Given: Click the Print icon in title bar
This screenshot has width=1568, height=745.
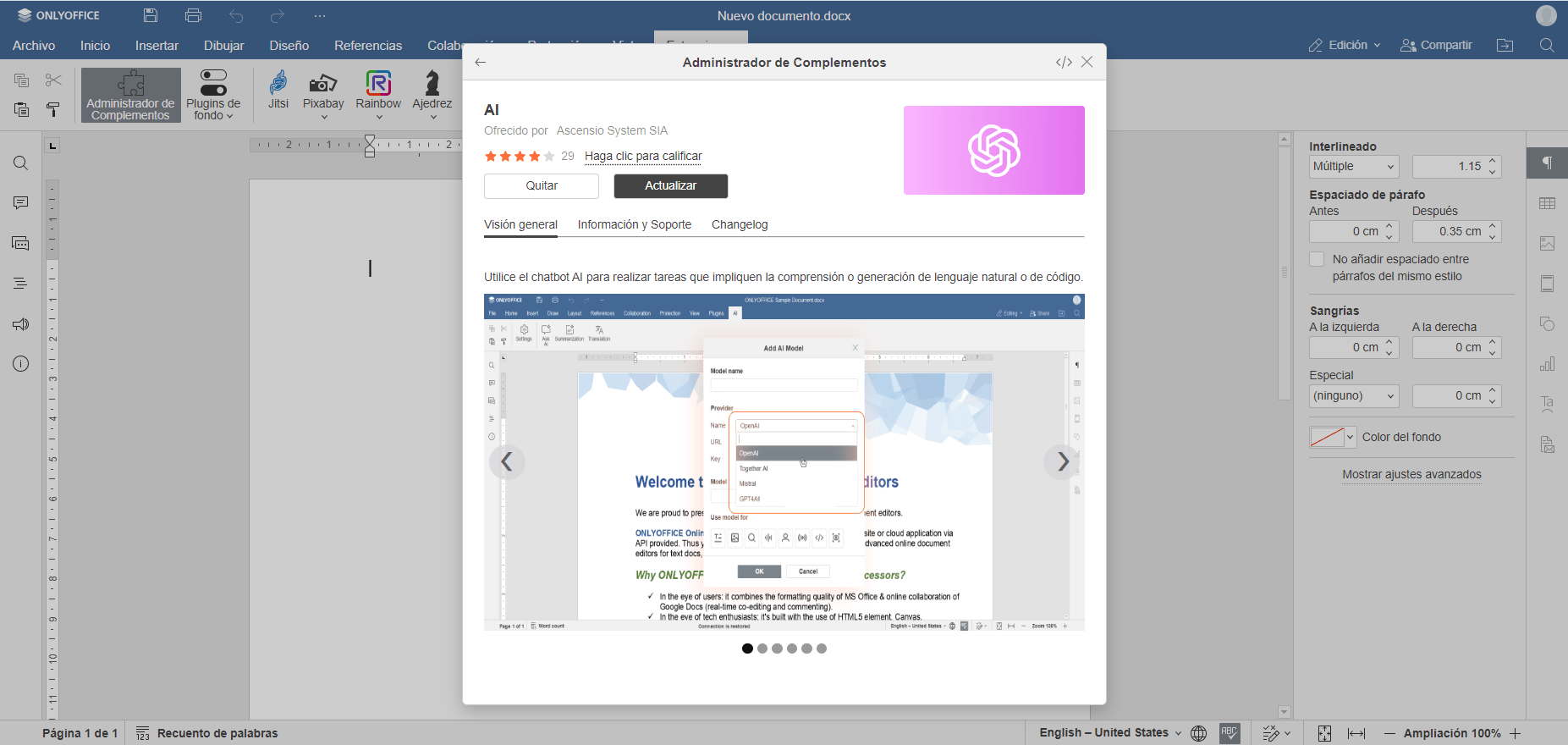Looking at the screenshot, I should [193, 15].
